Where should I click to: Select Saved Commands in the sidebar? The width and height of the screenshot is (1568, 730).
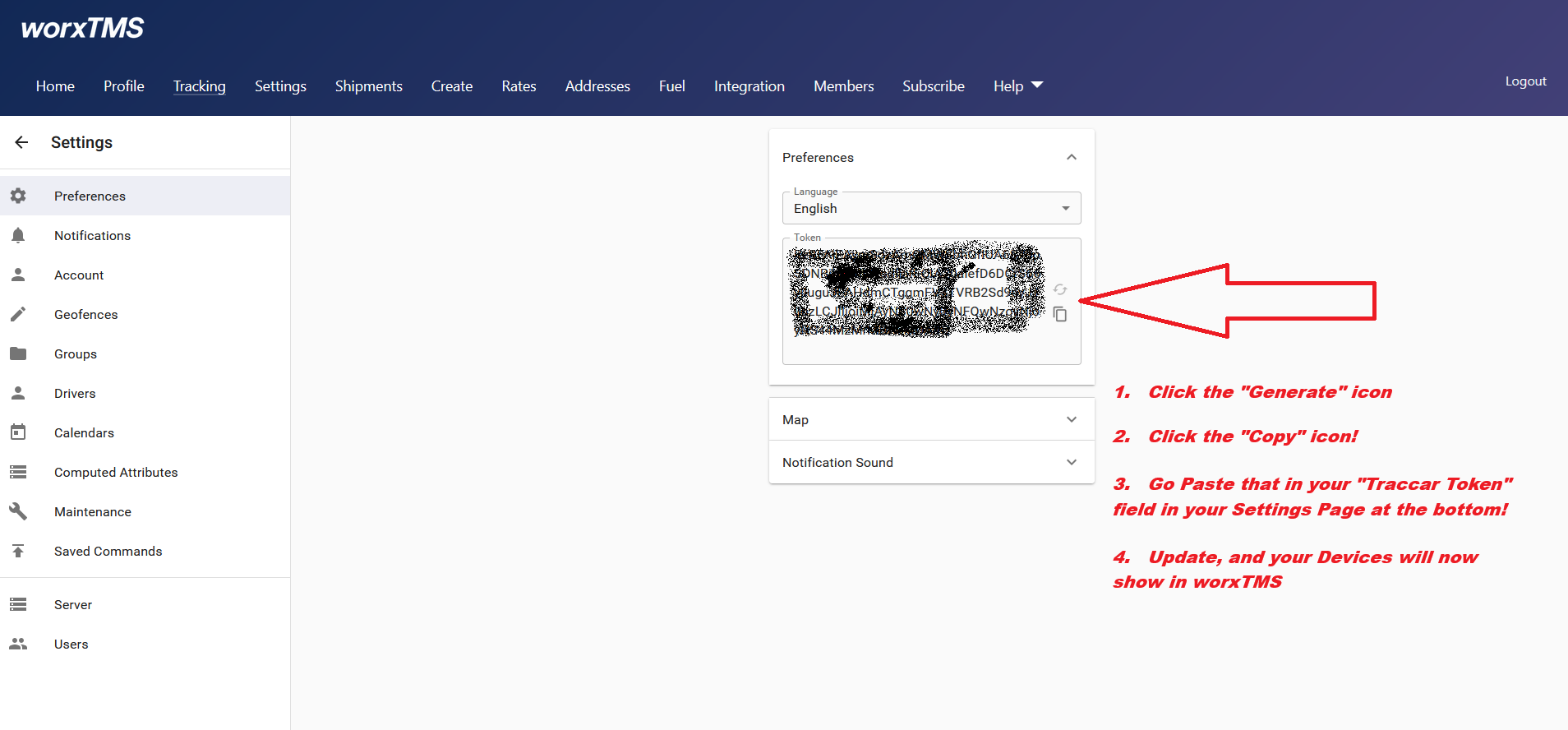(x=145, y=551)
